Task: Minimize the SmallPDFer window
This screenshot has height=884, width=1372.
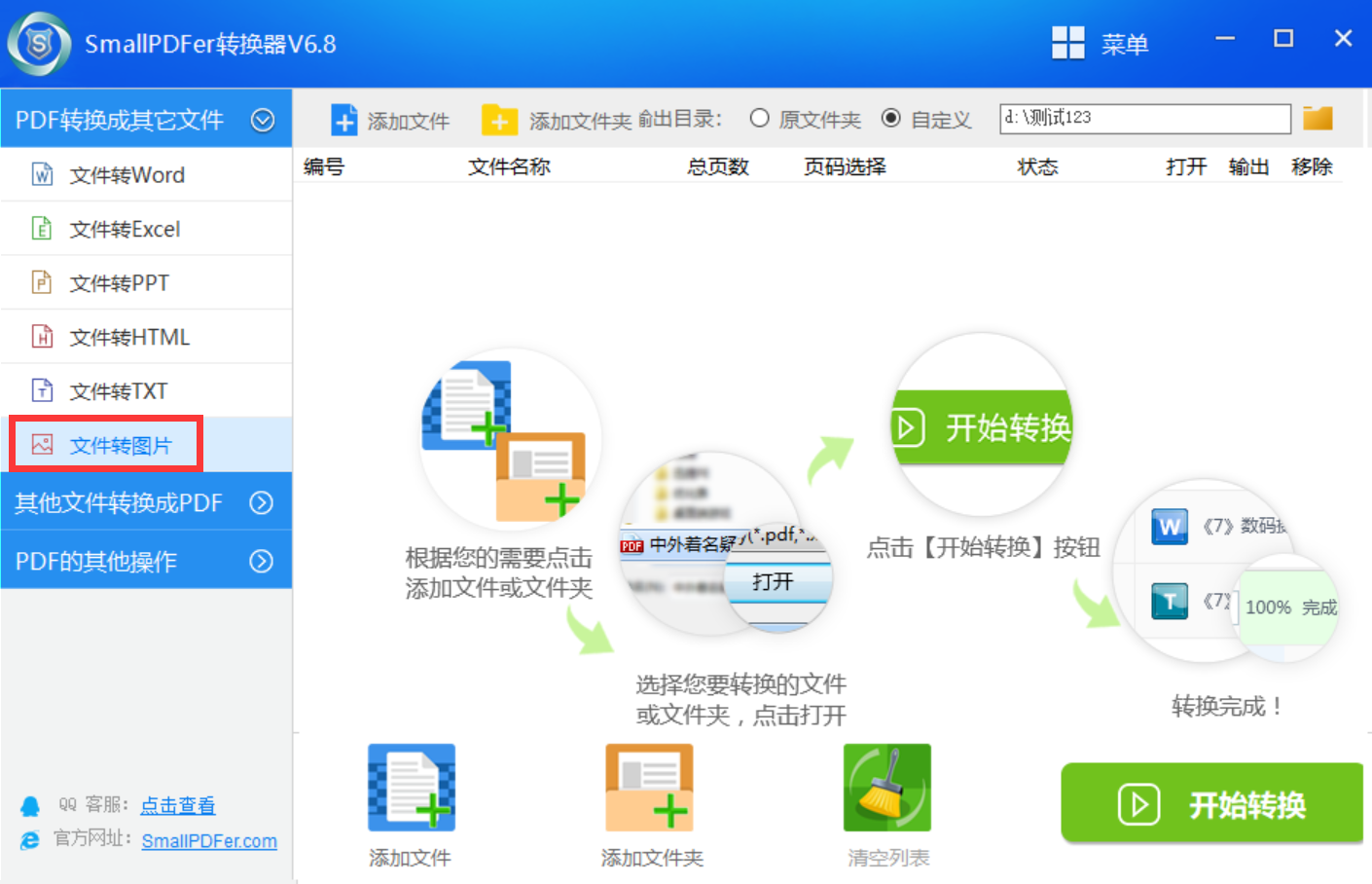Action: [1225, 39]
